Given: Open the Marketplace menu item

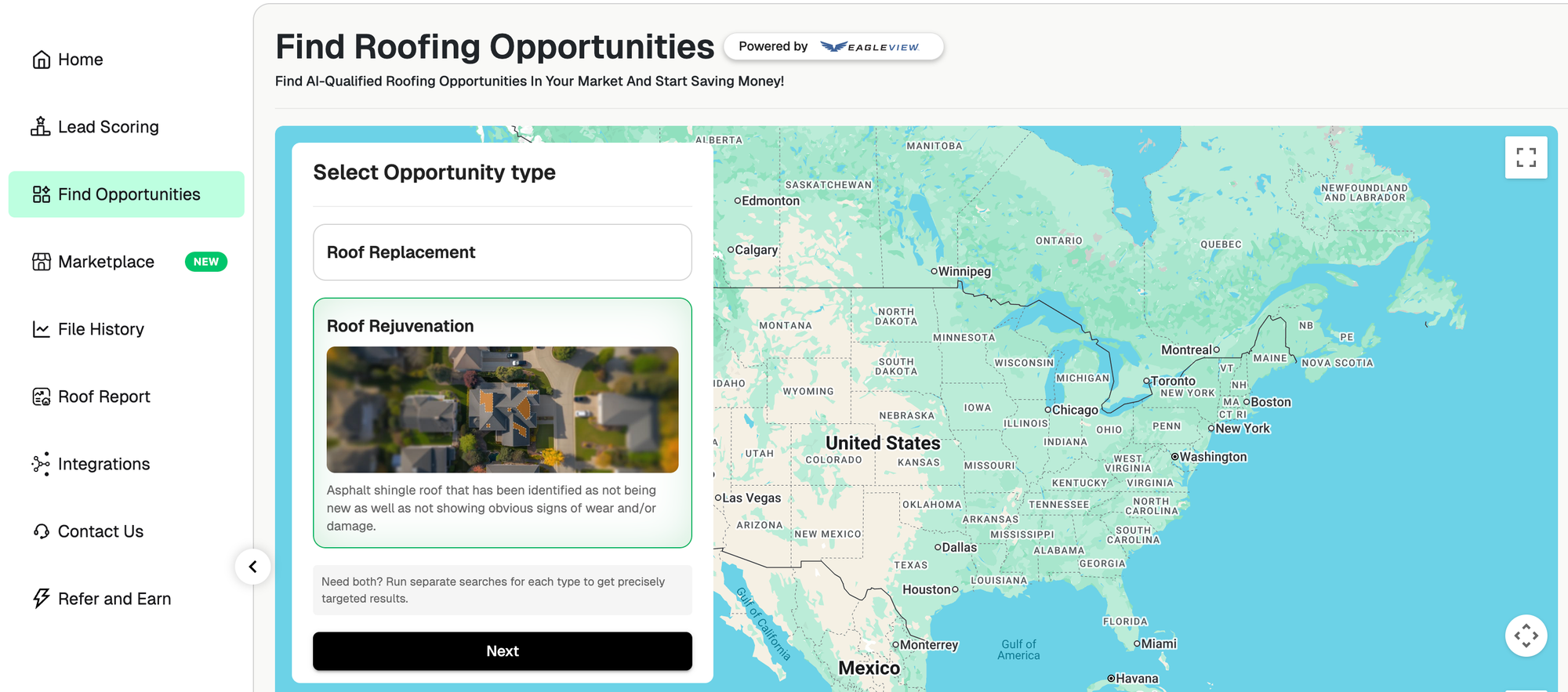Looking at the screenshot, I should (107, 262).
